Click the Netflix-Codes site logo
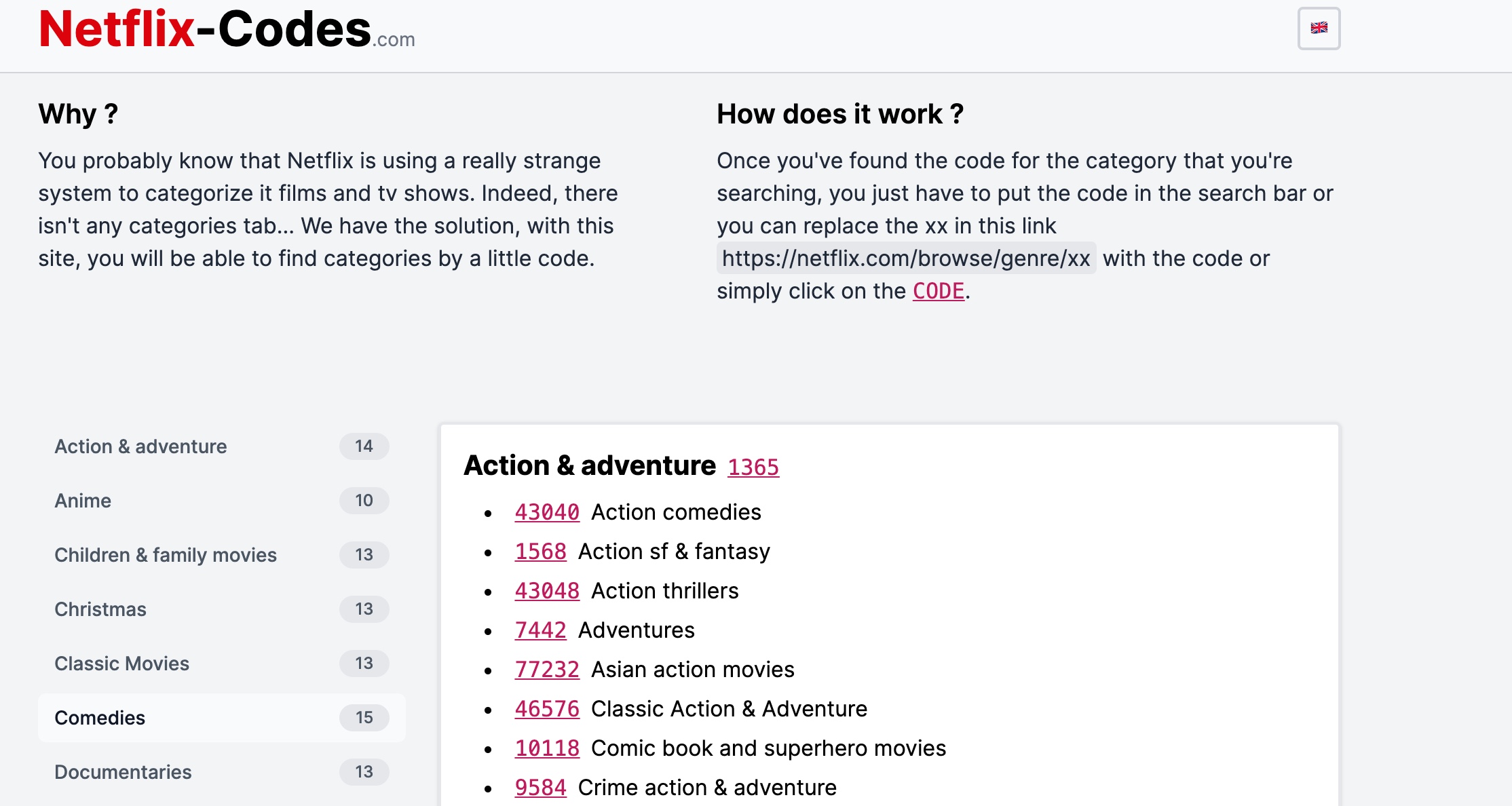Screen dimensions: 1512x806 point(226,30)
